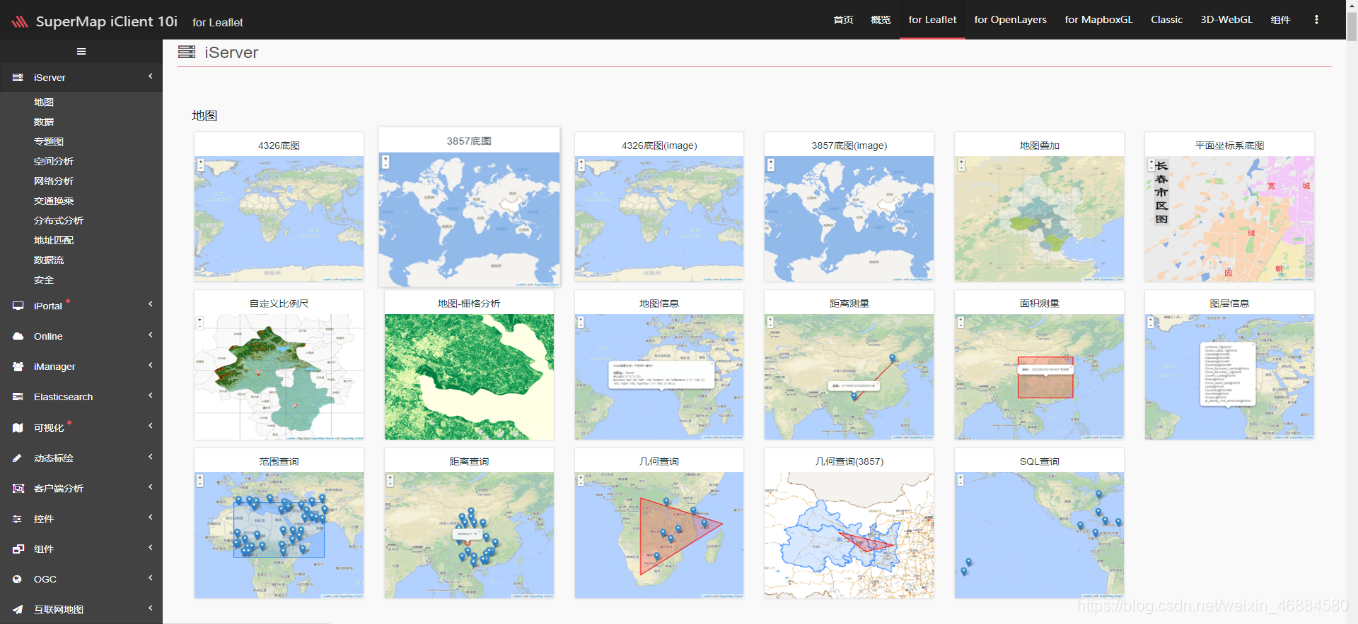
Task: Go to 交通换乘 in the sidebar
Action: tap(53, 201)
